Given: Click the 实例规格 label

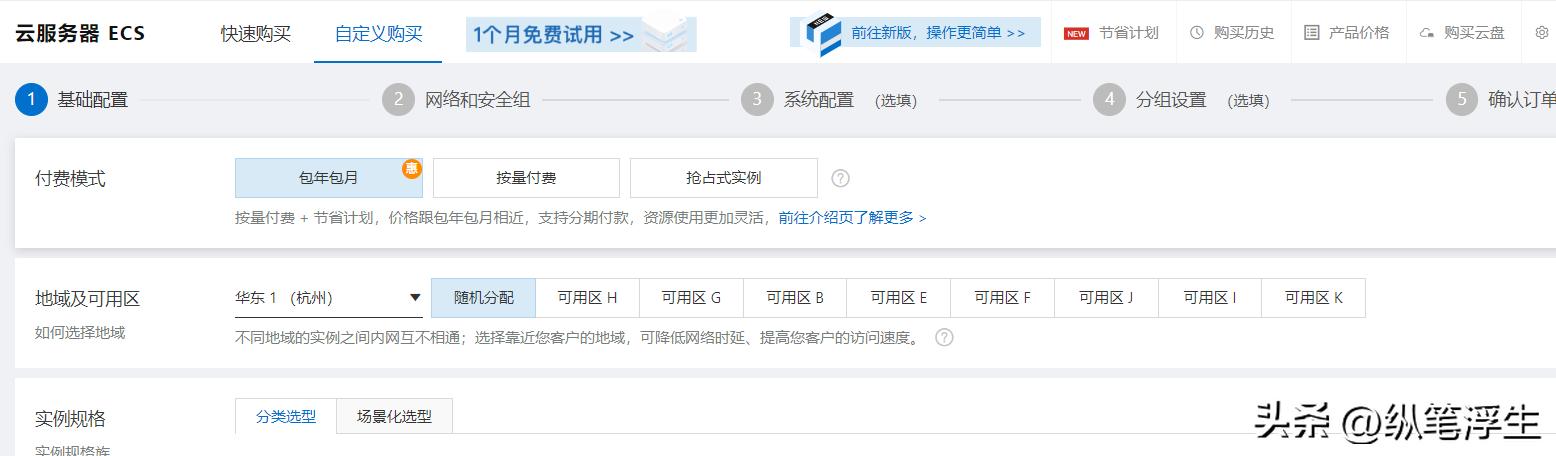Looking at the screenshot, I should point(70,418).
